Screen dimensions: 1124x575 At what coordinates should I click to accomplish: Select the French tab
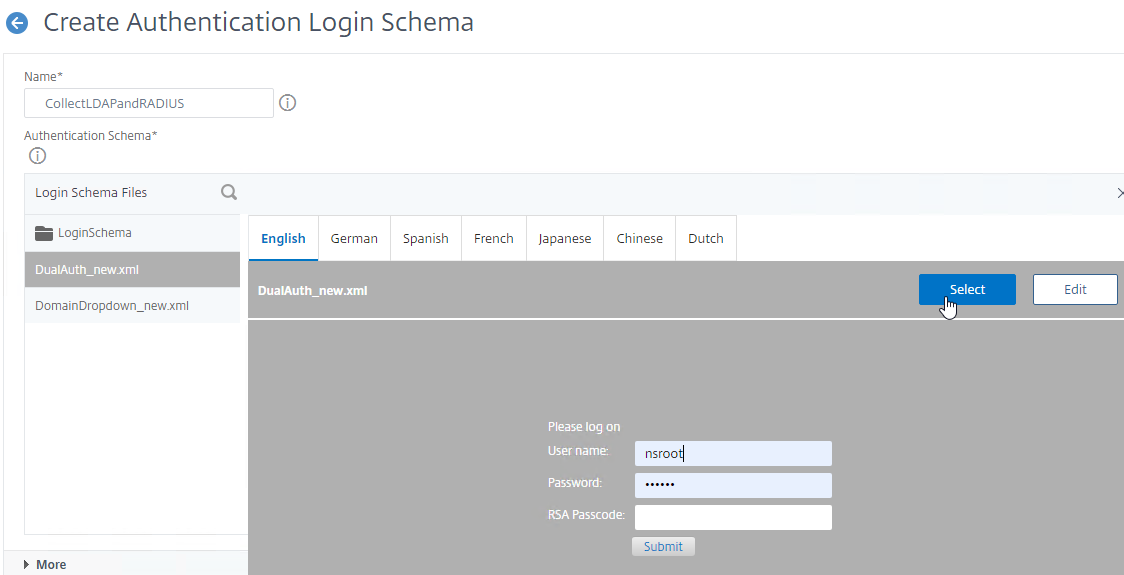(493, 239)
